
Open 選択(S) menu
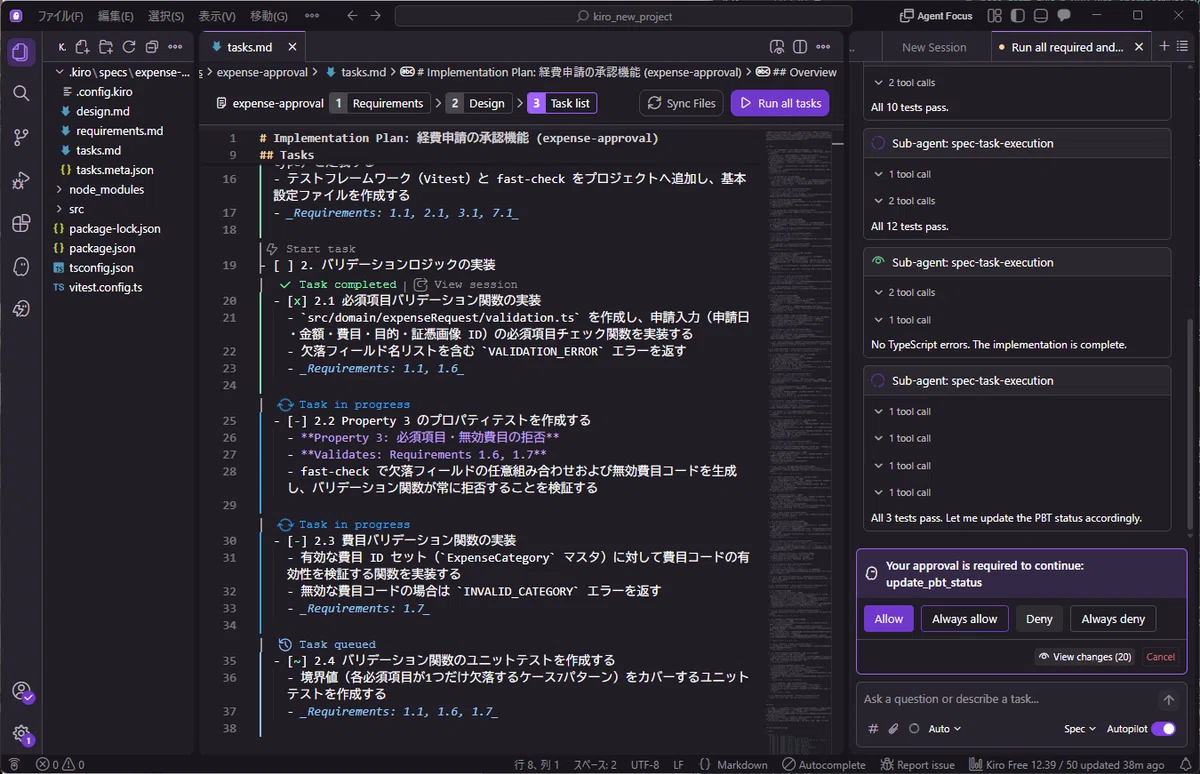pos(166,16)
